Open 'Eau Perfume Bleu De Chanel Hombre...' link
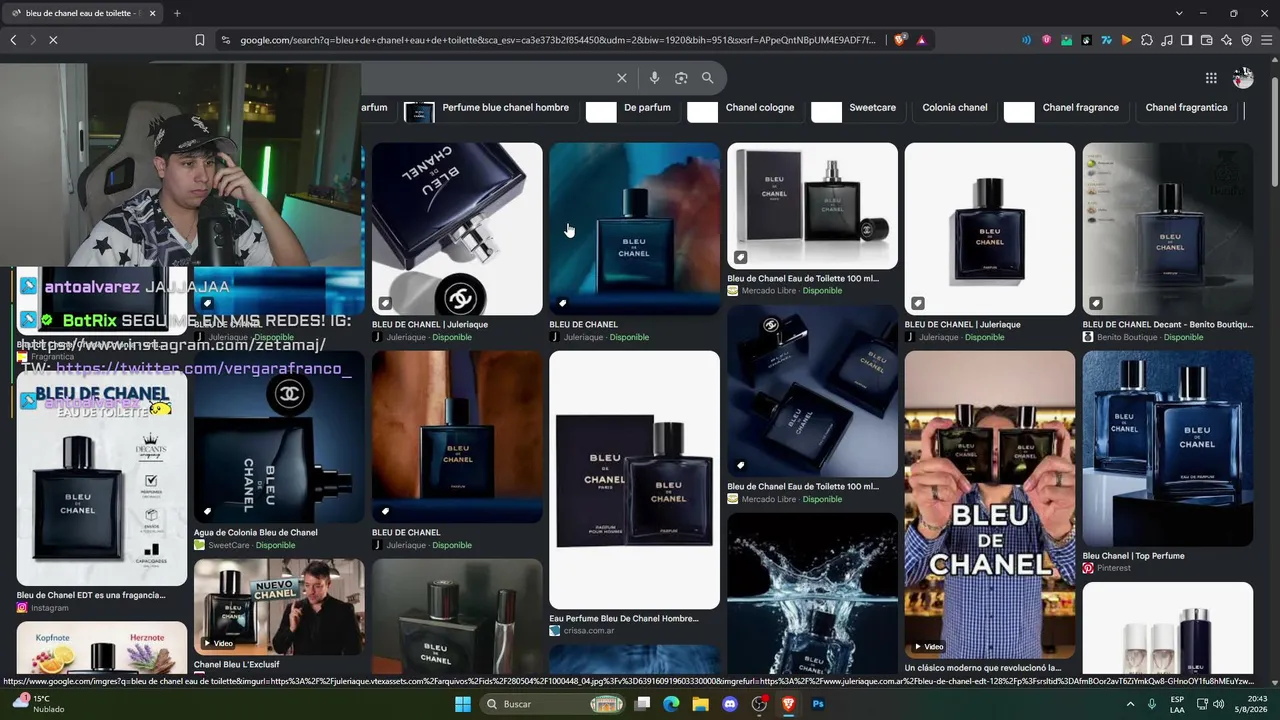 [624, 619]
